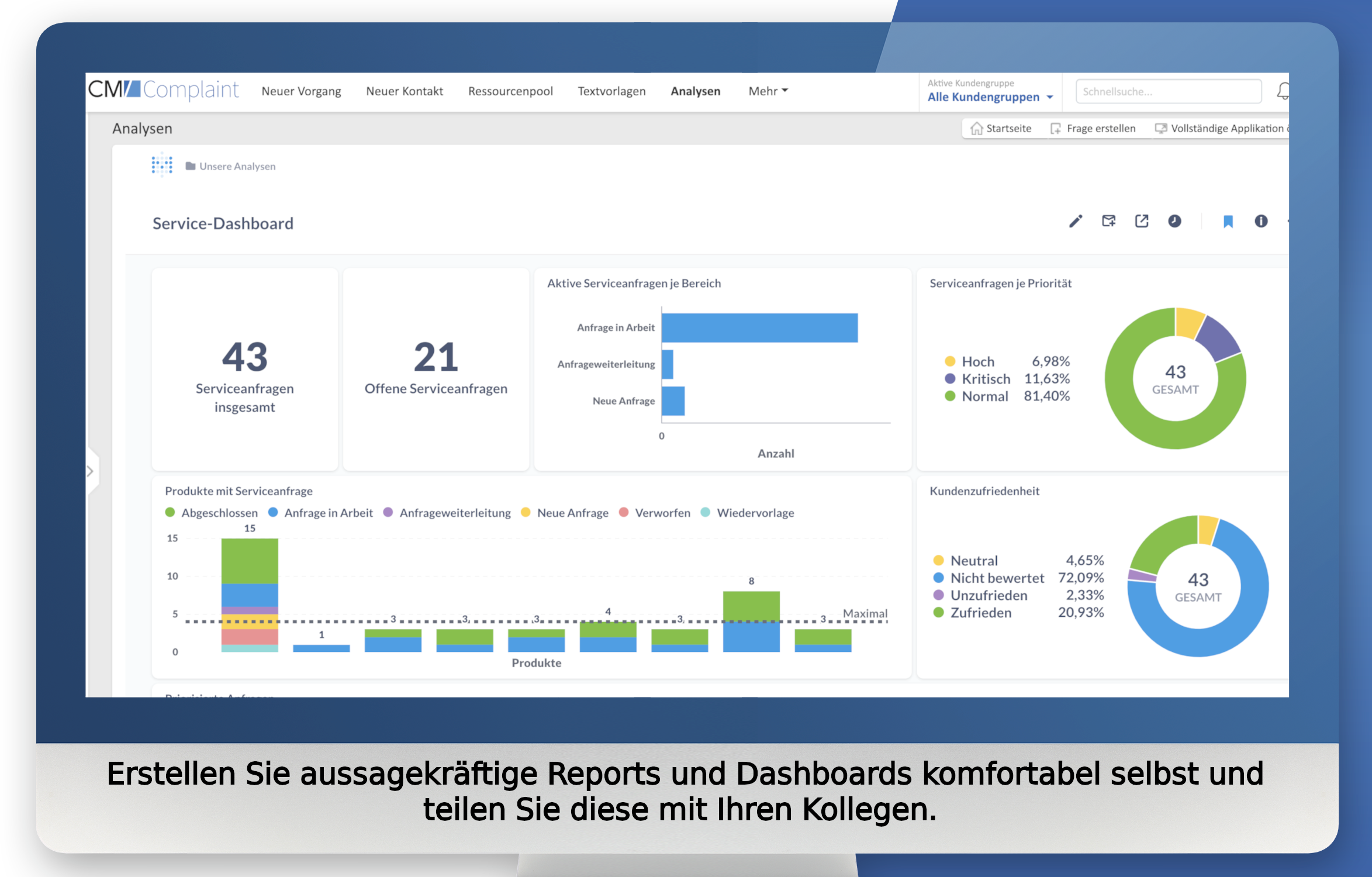Click the Schnellsuche search field

tap(1168, 92)
